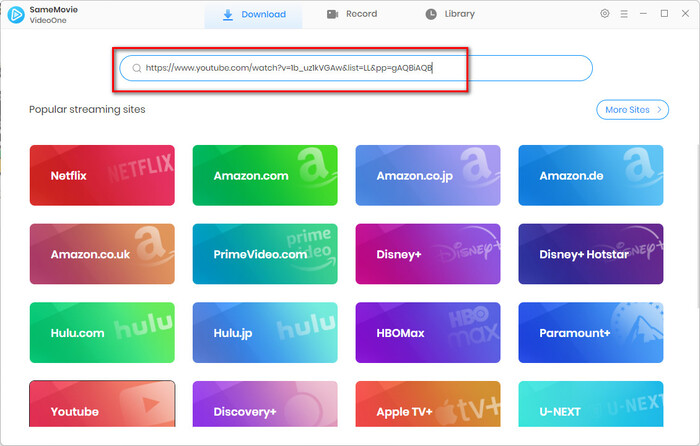Image resolution: width=700 pixels, height=446 pixels.
Task: Go to the Library tab
Action: (x=450, y=15)
